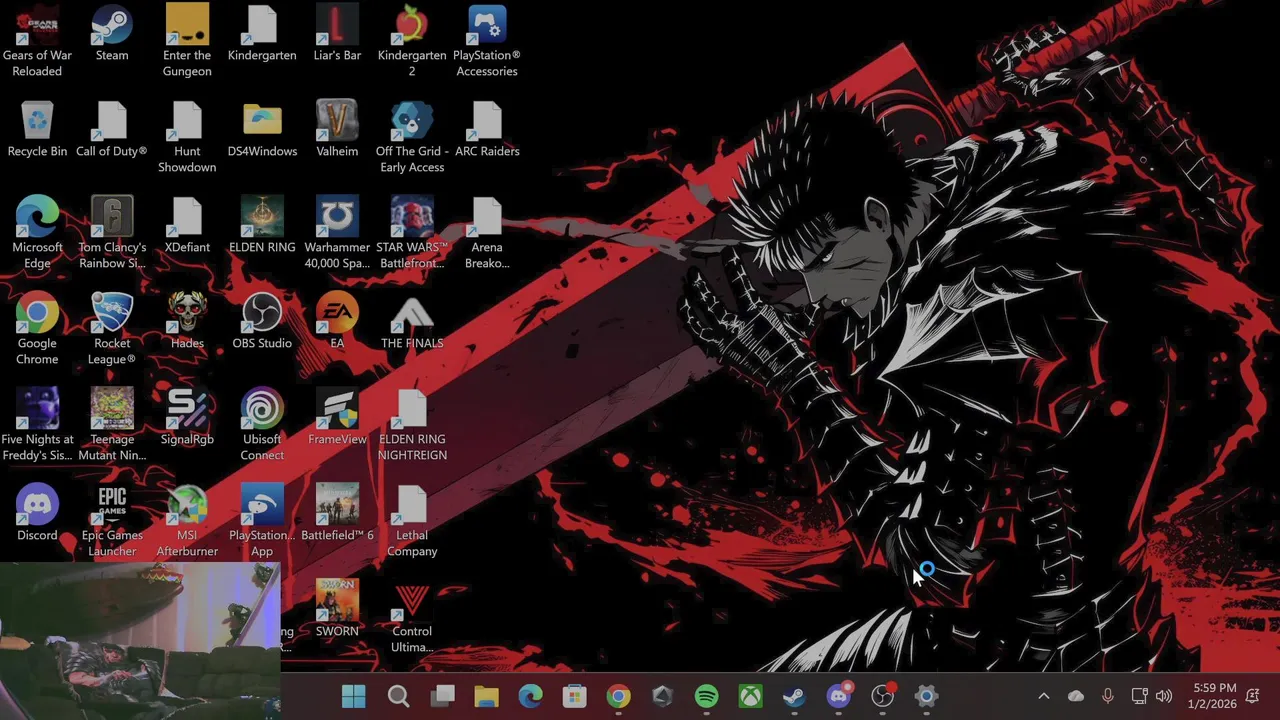The height and width of the screenshot is (720, 1280).
Task: Select the MSI Afterburner desktop icon
Action: [187, 522]
